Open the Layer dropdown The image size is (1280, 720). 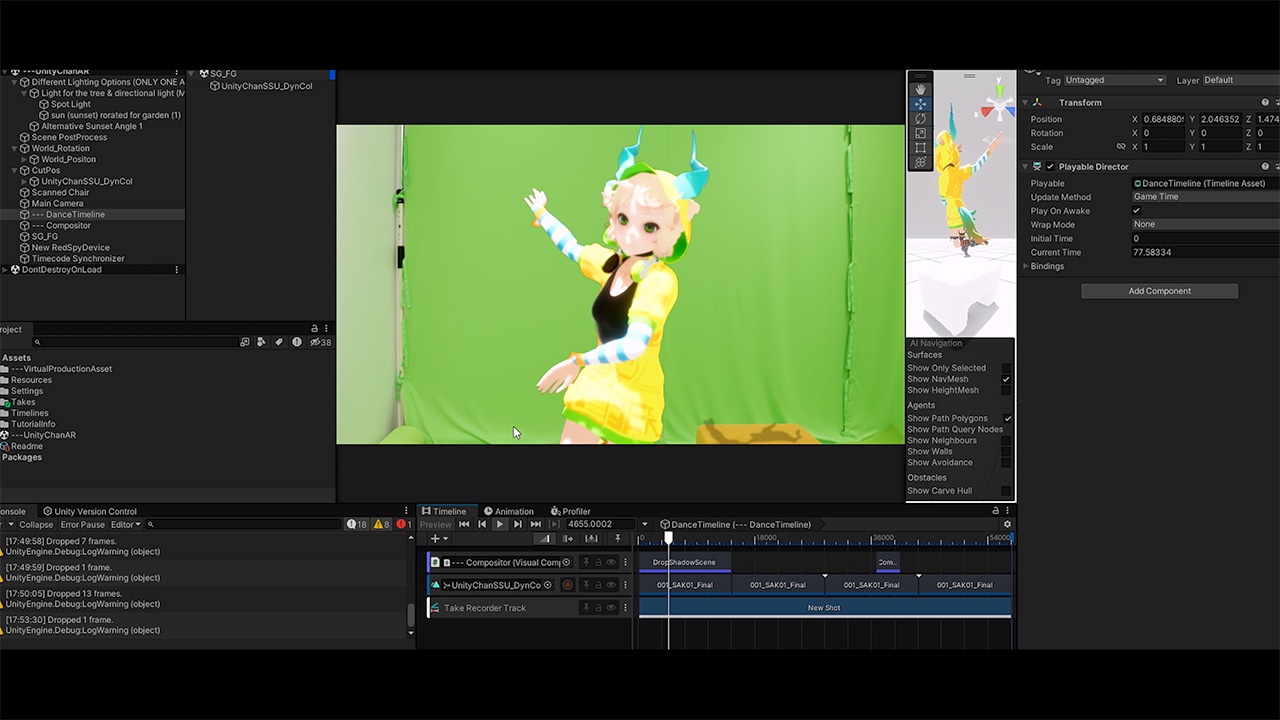(x=1240, y=80)
